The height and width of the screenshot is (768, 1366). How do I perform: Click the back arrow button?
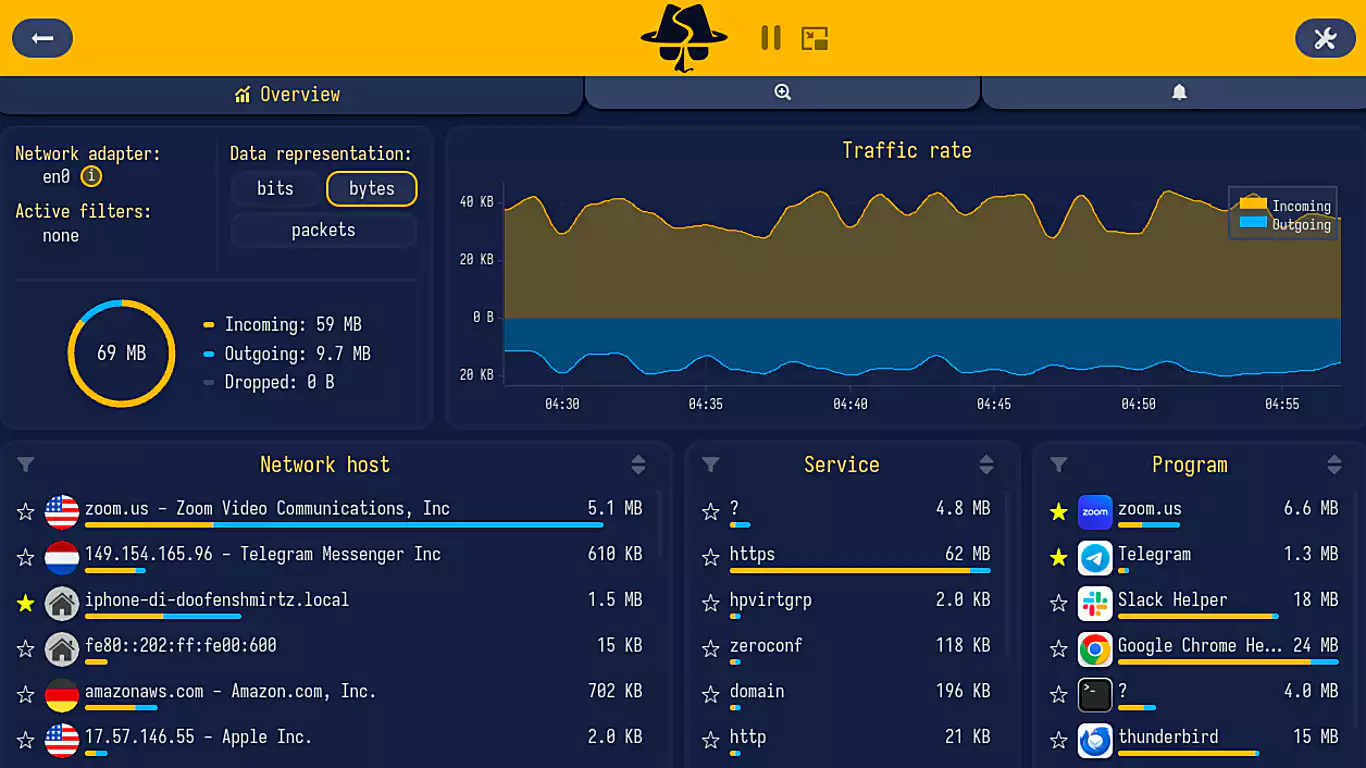point(42,38)
